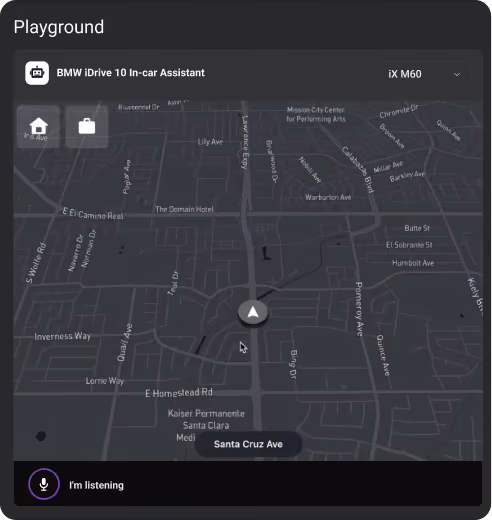The height and width of the screenshot is (520, 492).
Task: Open the iX M60 model dropdown
Action: click(425, 74)
